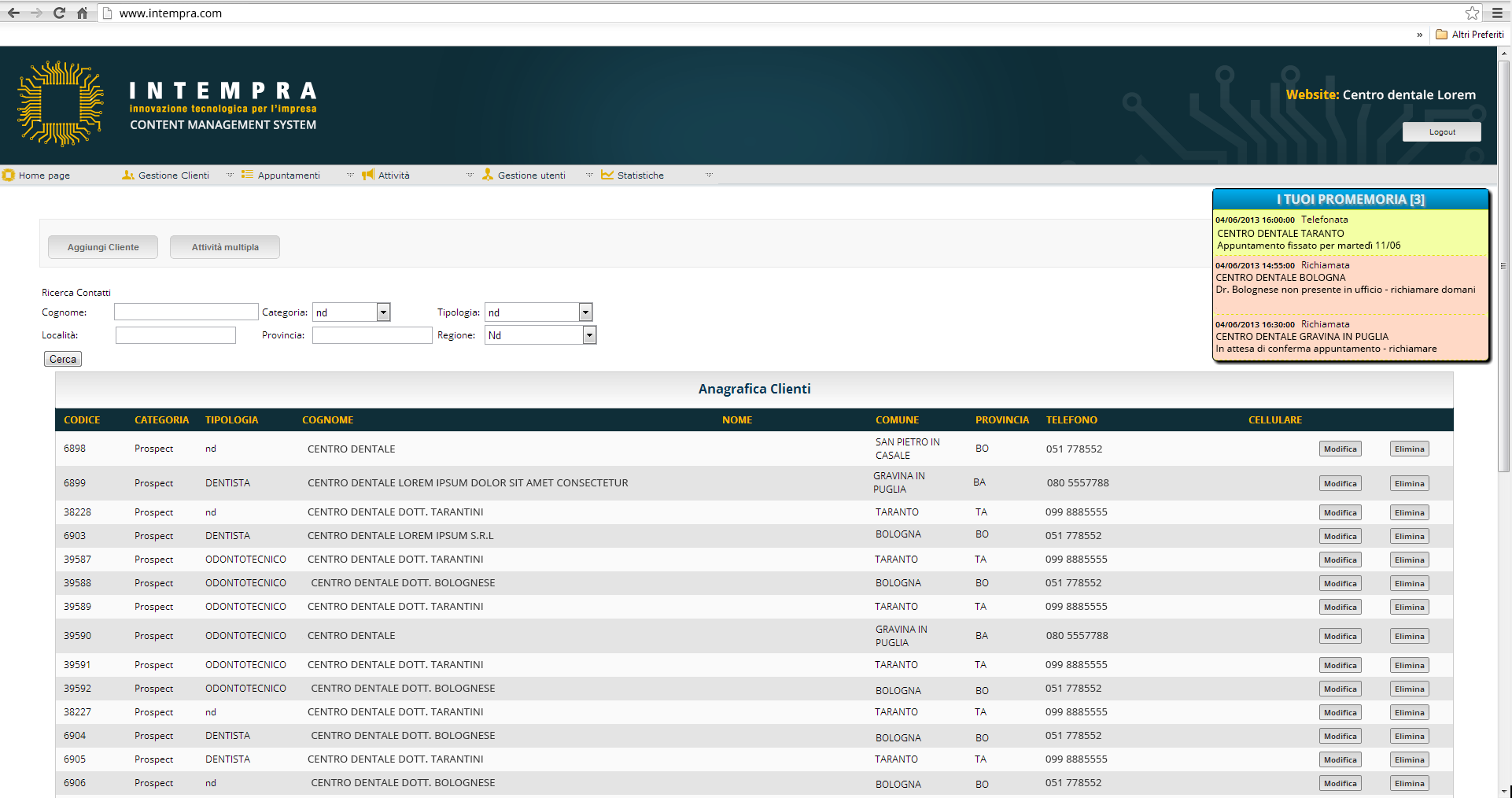Click the Cerca search button
The height and width of the screenshot is (798, 1512).
63,359
